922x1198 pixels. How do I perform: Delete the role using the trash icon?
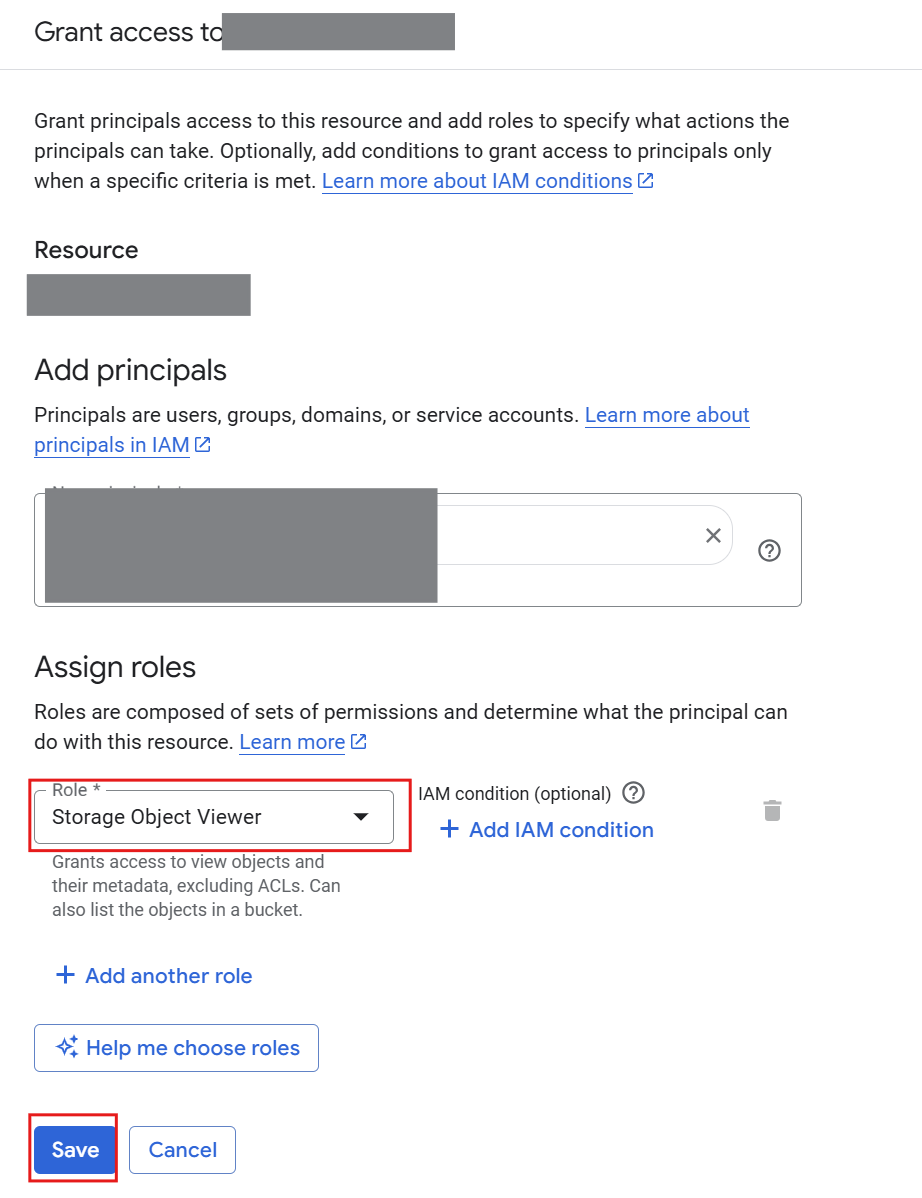pos(772,810)
